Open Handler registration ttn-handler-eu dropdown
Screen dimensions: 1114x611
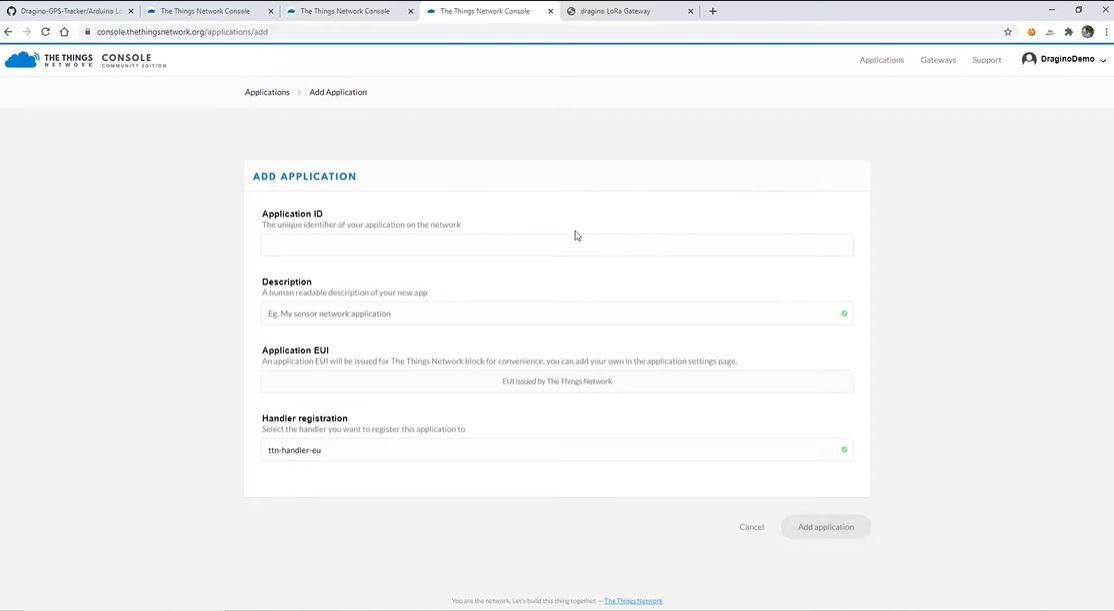[557, 450]
